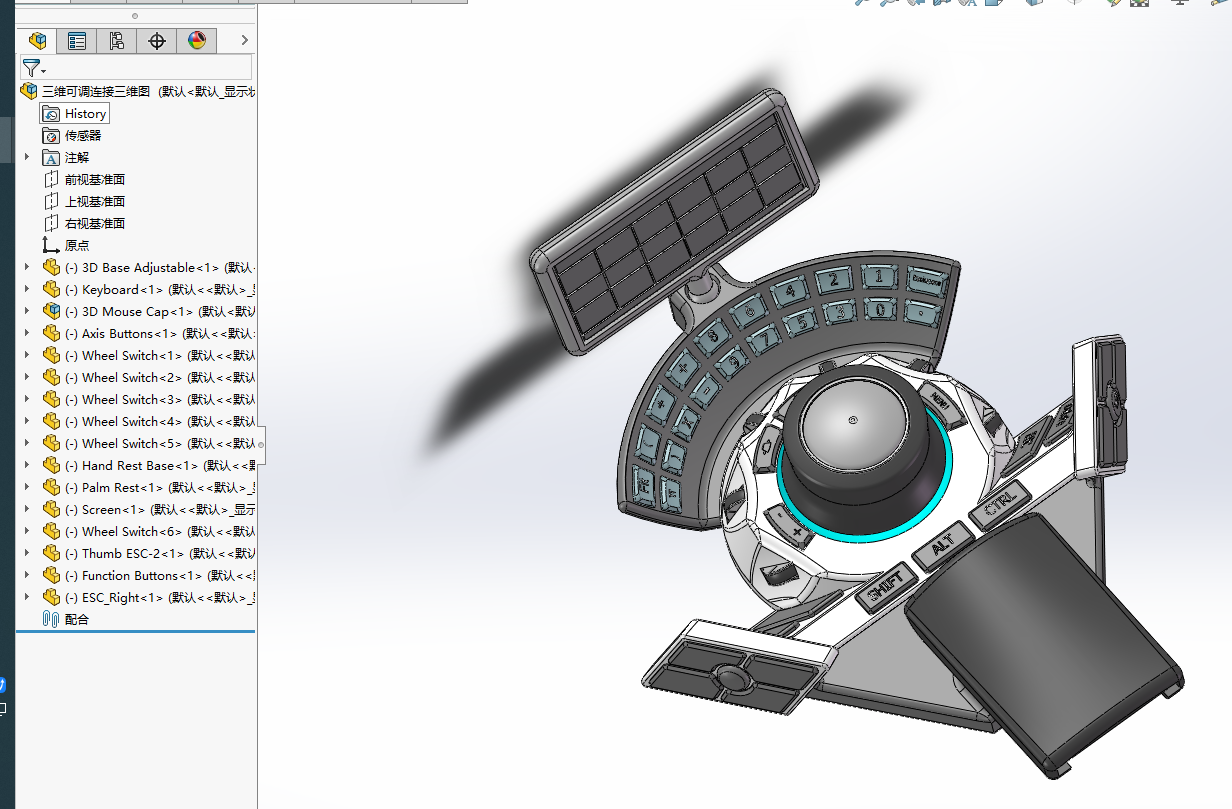Screen dimensions: 1232x809
Task: Open the DimXpertManager crosshair tab
Action: point(156,40)
